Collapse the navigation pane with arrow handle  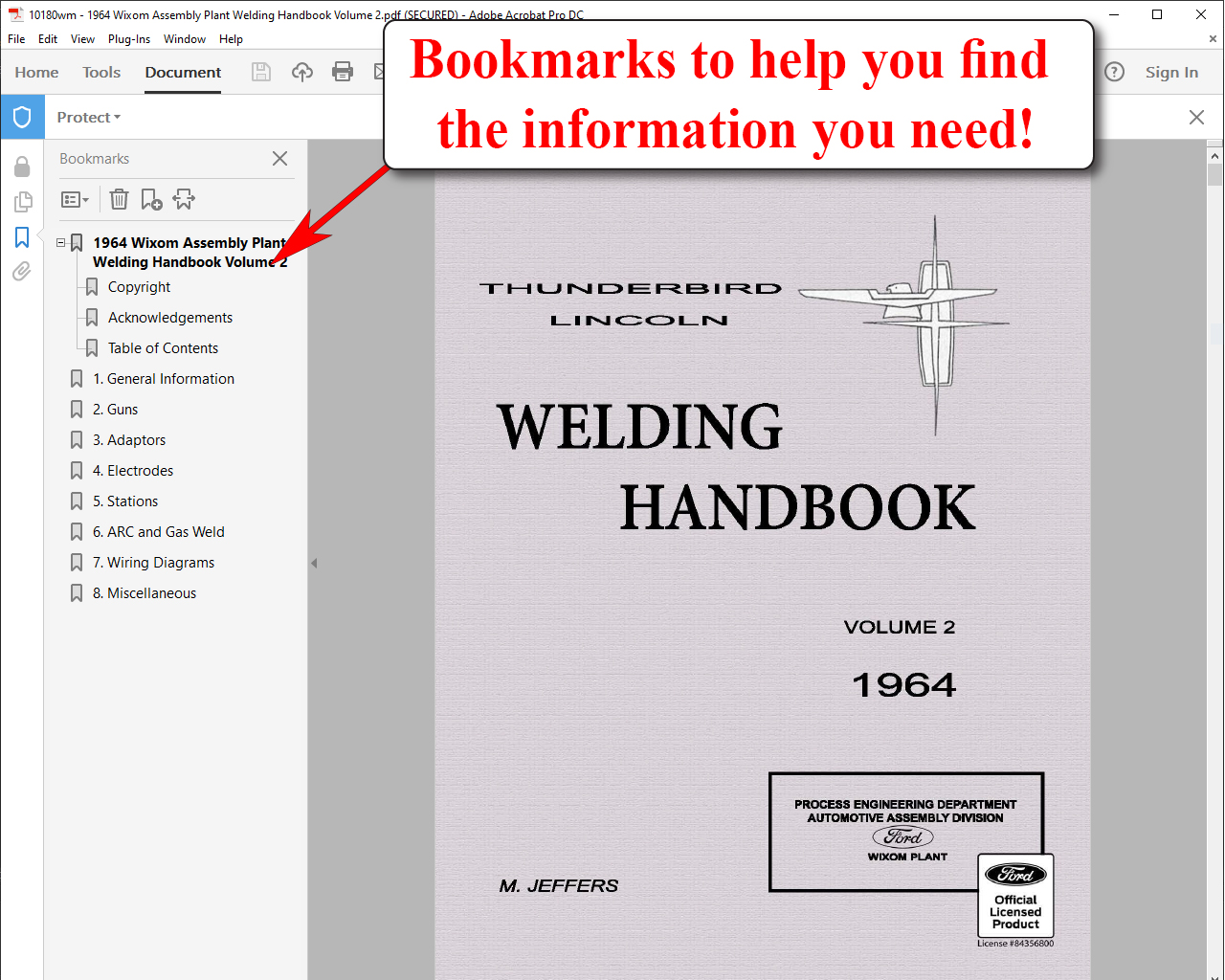tap(314, 564)
